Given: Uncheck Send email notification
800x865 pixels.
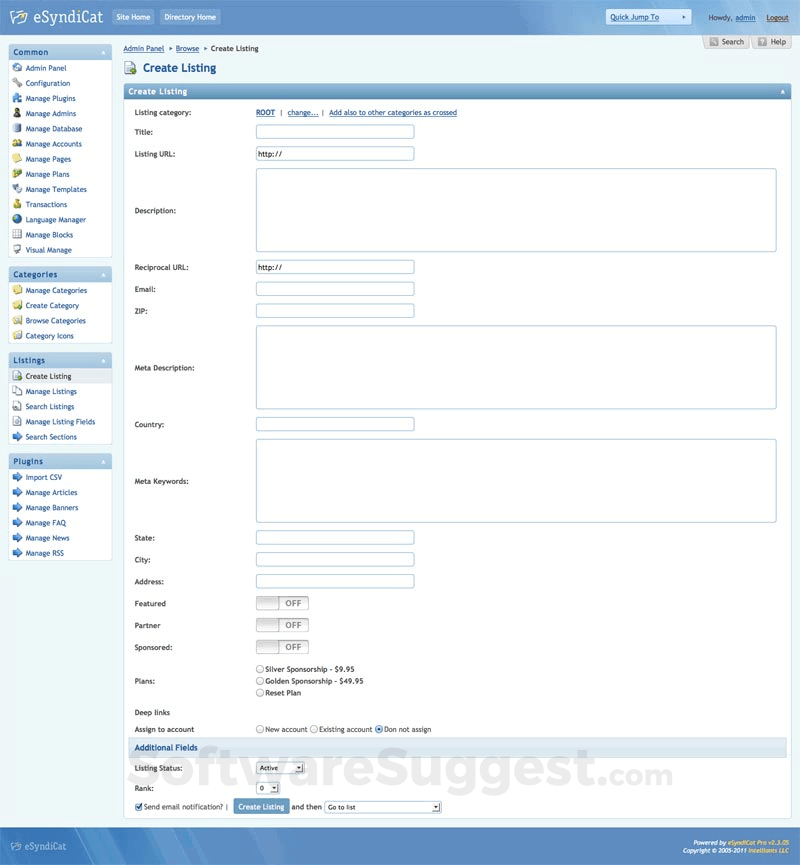Looking at the screenshot, I should 139,806.
